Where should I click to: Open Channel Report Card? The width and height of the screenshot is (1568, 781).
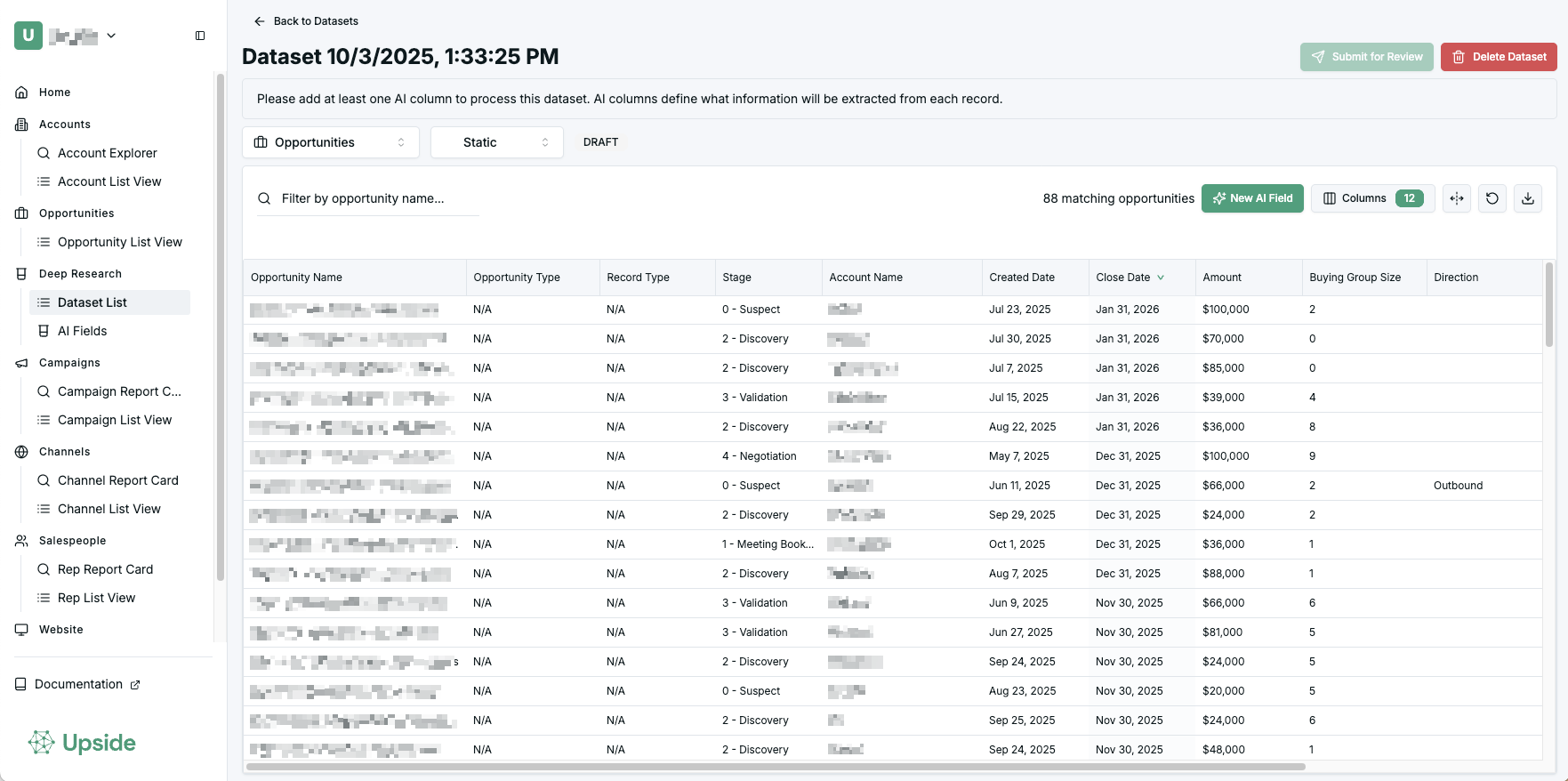(118, 480)
